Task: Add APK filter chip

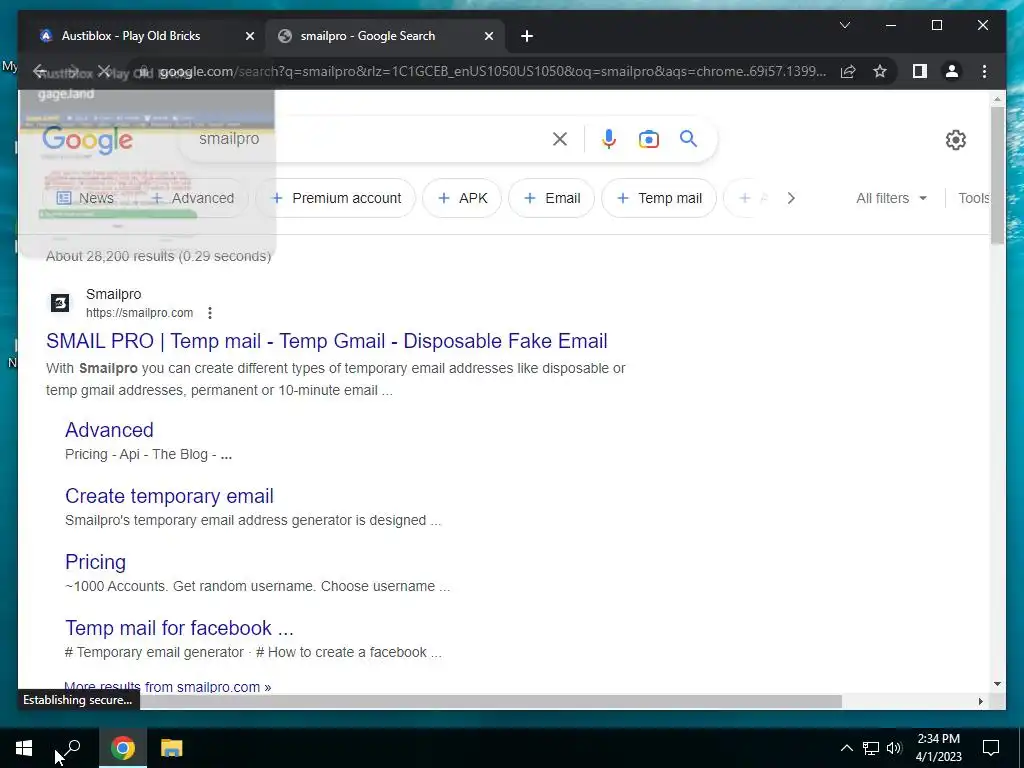Action: tap(462, 198)
